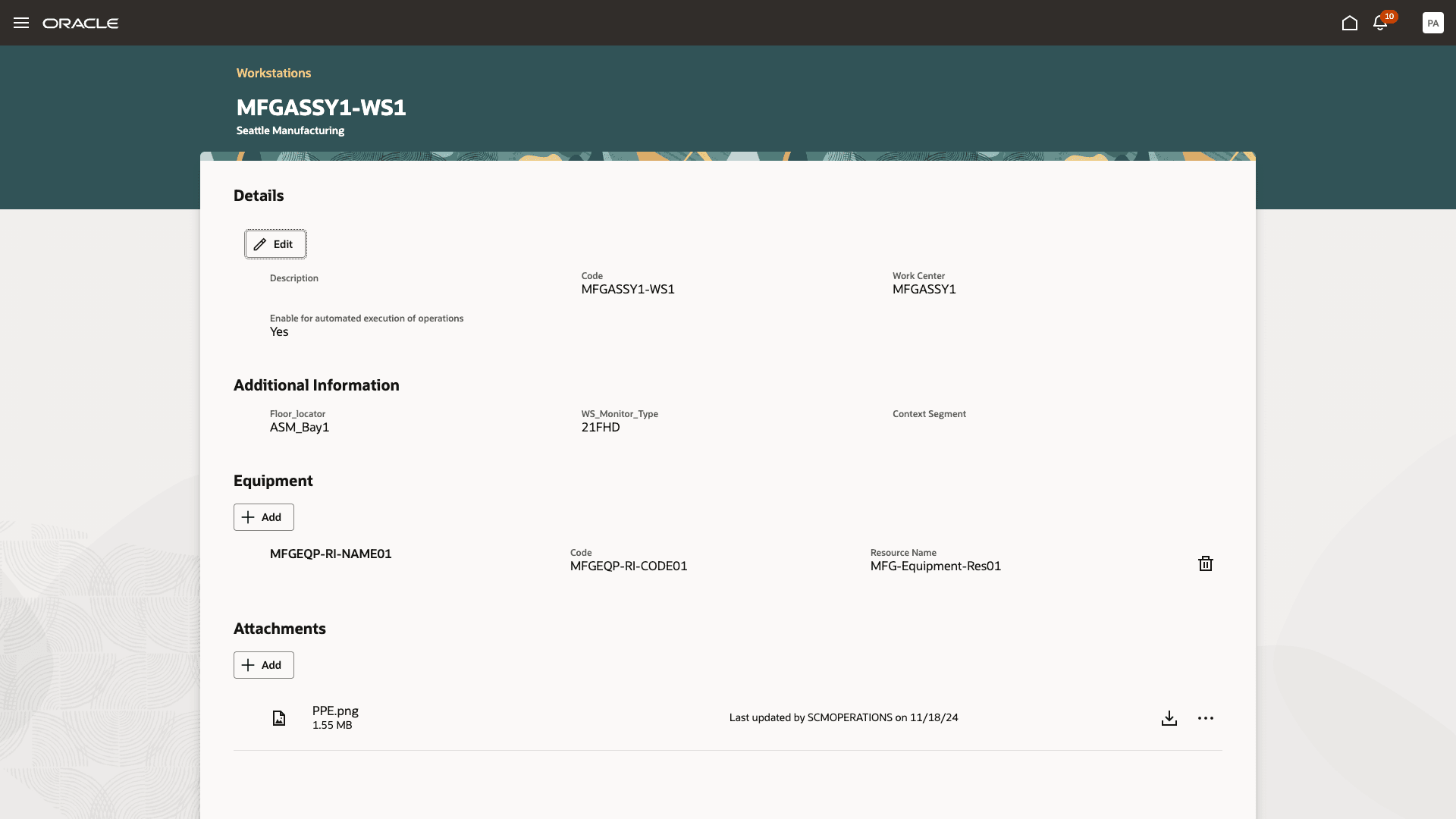Click the PPE.png document icon

[278, 717]
